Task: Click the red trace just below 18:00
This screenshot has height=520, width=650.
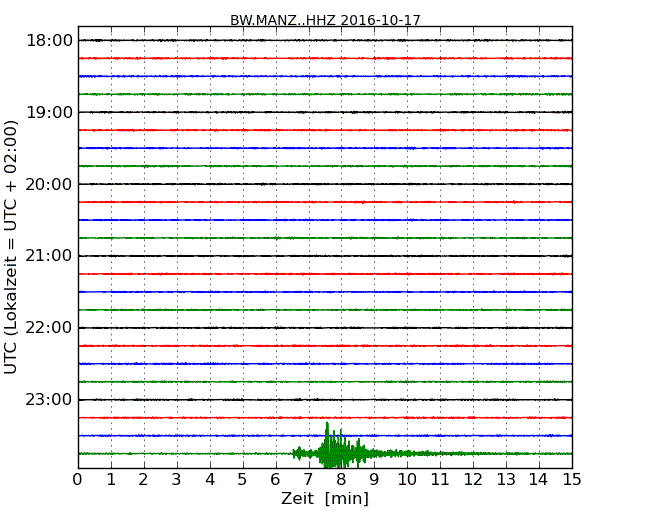Action: click(x=325, y=58)
